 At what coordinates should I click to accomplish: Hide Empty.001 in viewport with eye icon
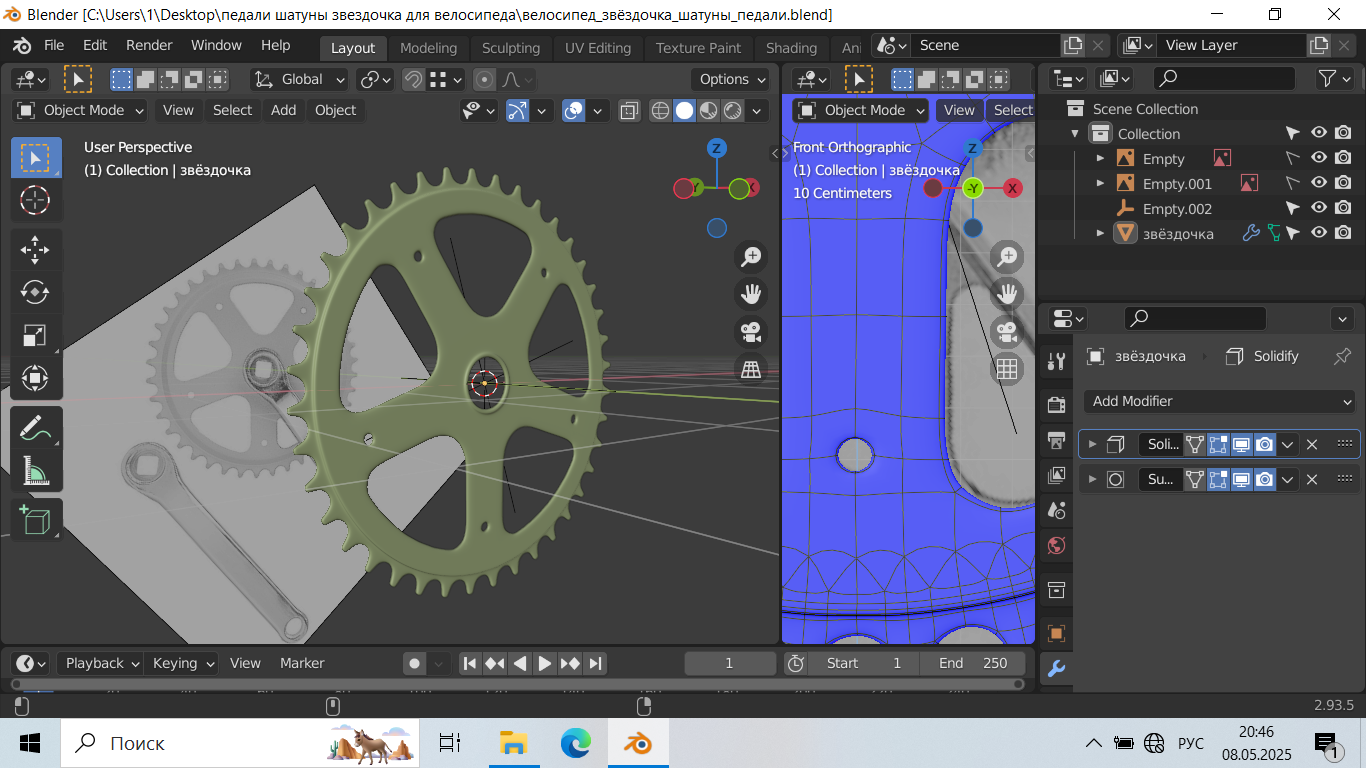pyautogui.click(x=1319, y=183)
